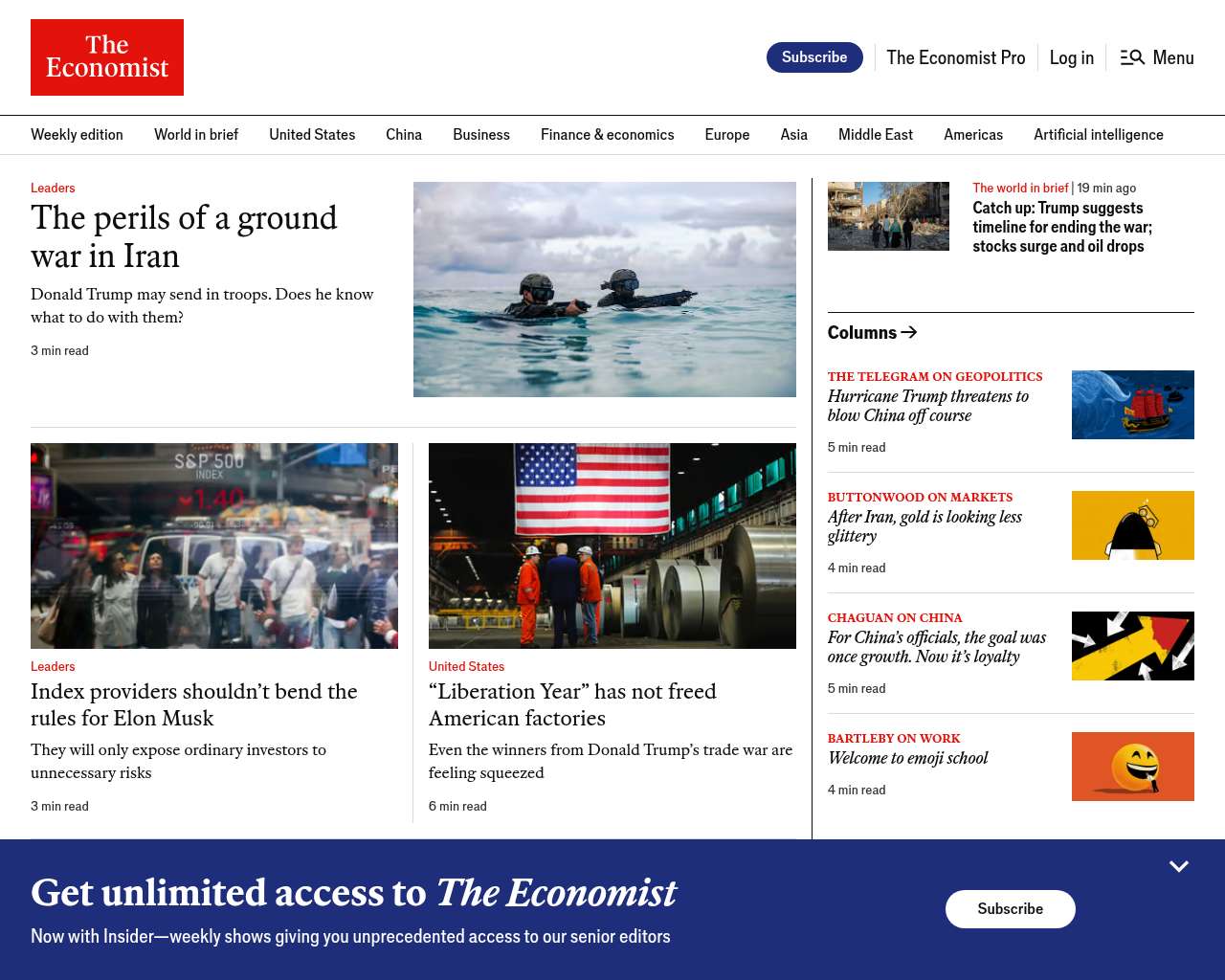Click Subscribe in the bottom banner
1225x980 pixels.
(x=1011, y=909)
